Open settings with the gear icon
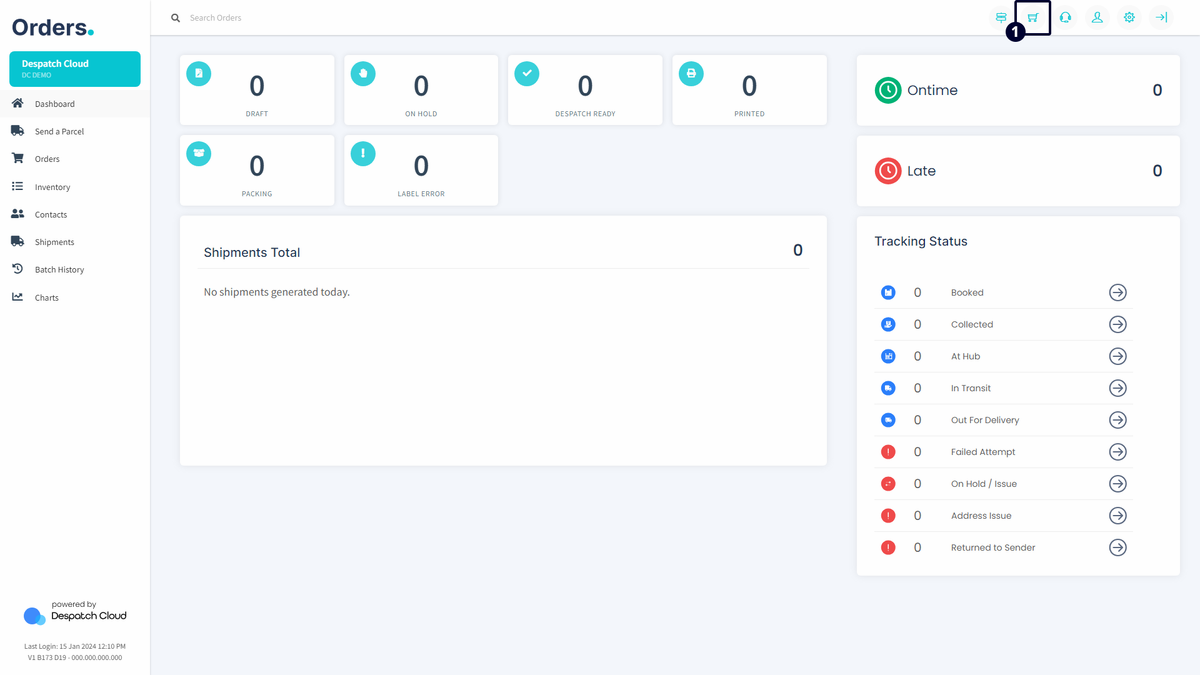The width and height of the screenshot is (1200, 675). (x=1129, y=18)
